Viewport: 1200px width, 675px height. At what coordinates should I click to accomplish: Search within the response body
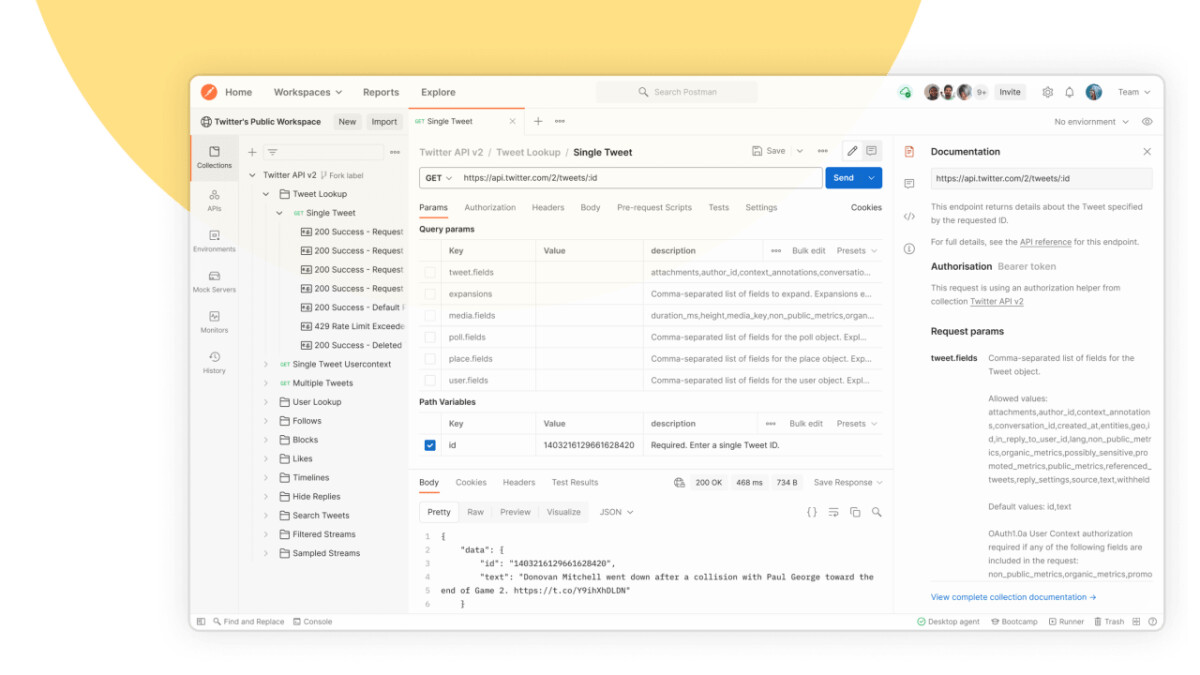pyautogui.click(x=877, y=511)
